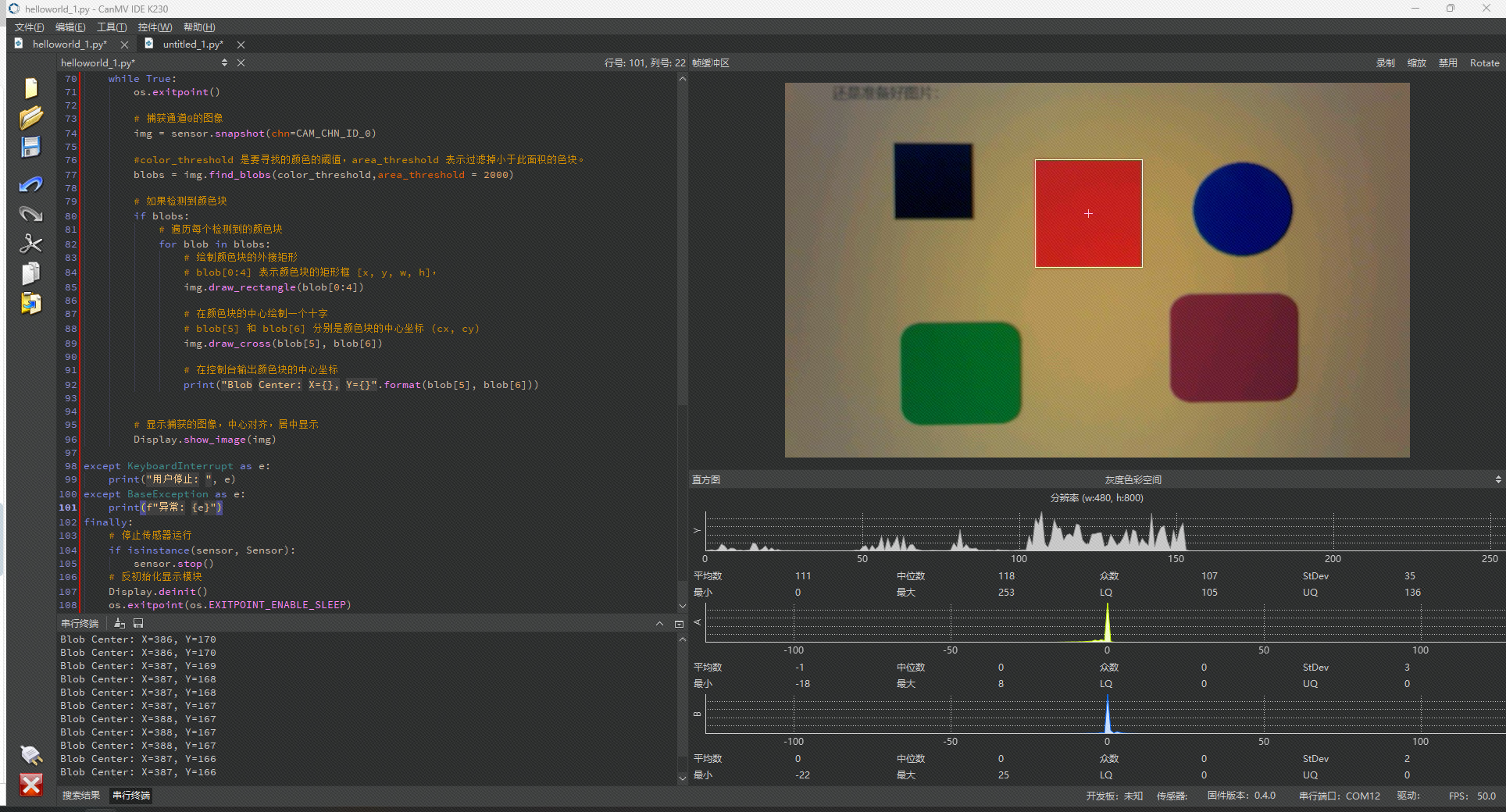Open the document selector arrows beside helloworld_1.py
The image size is (1506, 812).
coord(225,62)
